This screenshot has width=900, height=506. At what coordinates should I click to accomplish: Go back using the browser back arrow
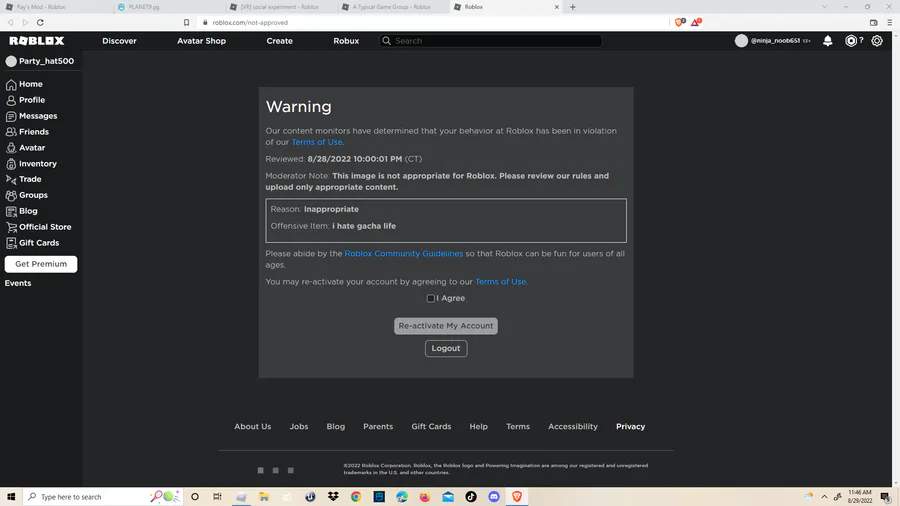pyautogui.click(x=10, y=22)
